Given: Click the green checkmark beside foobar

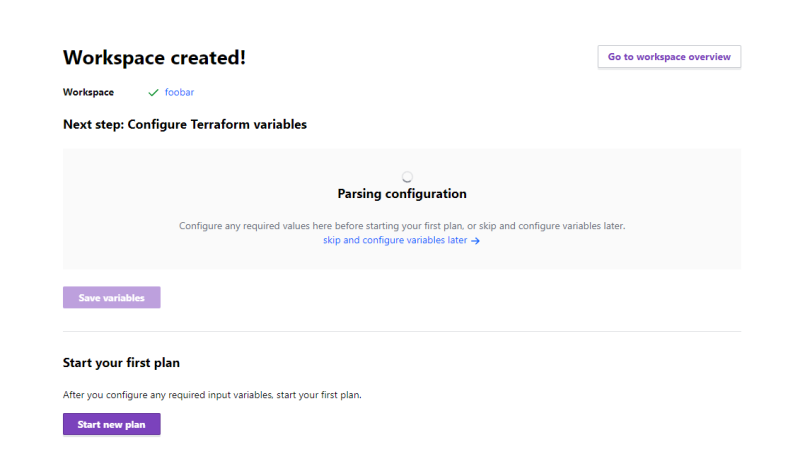Looking at the screenshot, I should 153,92.
